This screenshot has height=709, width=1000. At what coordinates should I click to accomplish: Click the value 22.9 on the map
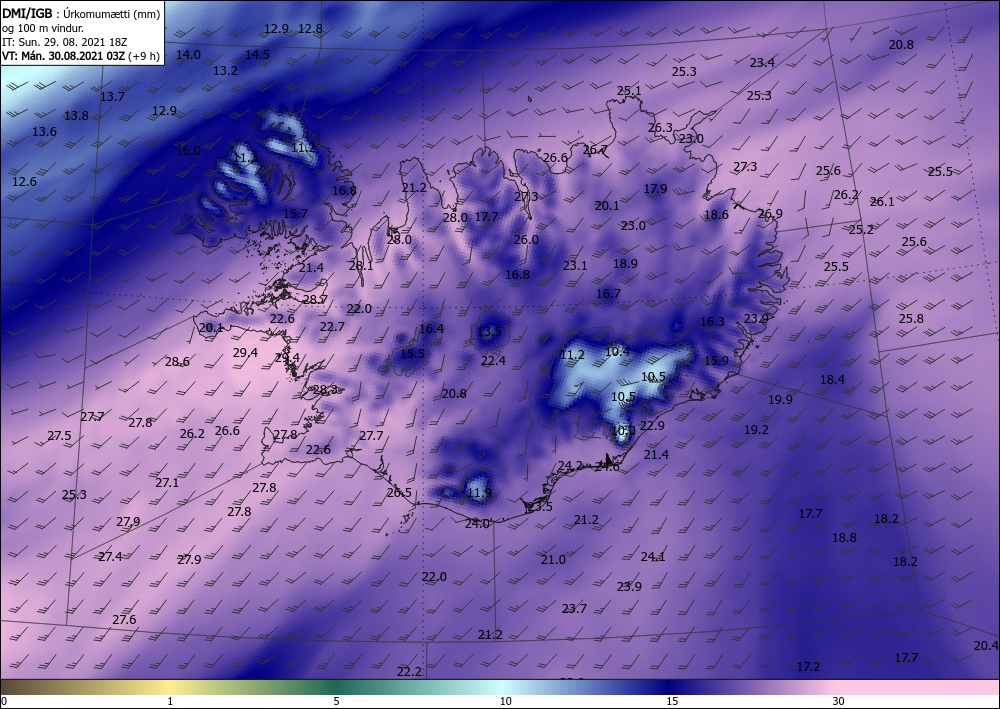652,425
